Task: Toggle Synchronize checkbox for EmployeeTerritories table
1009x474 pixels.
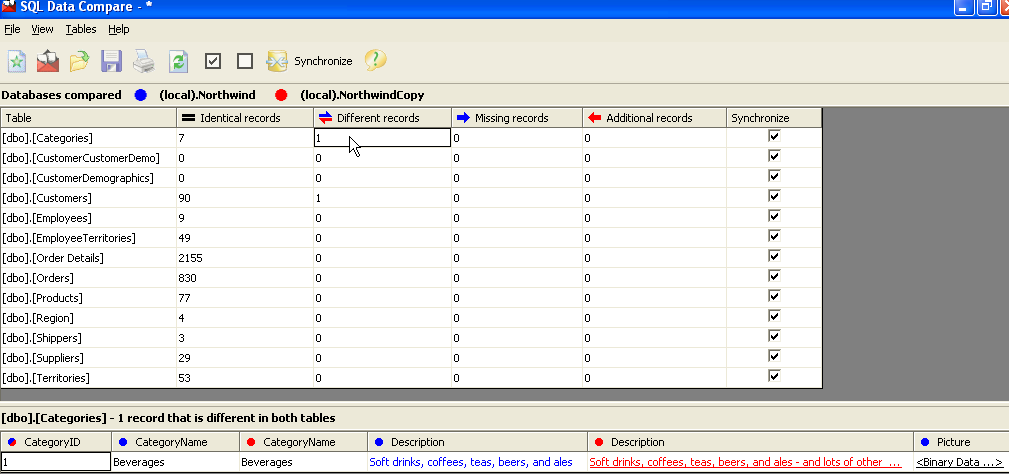Action: pyautogui.click(x=774, y=236)
